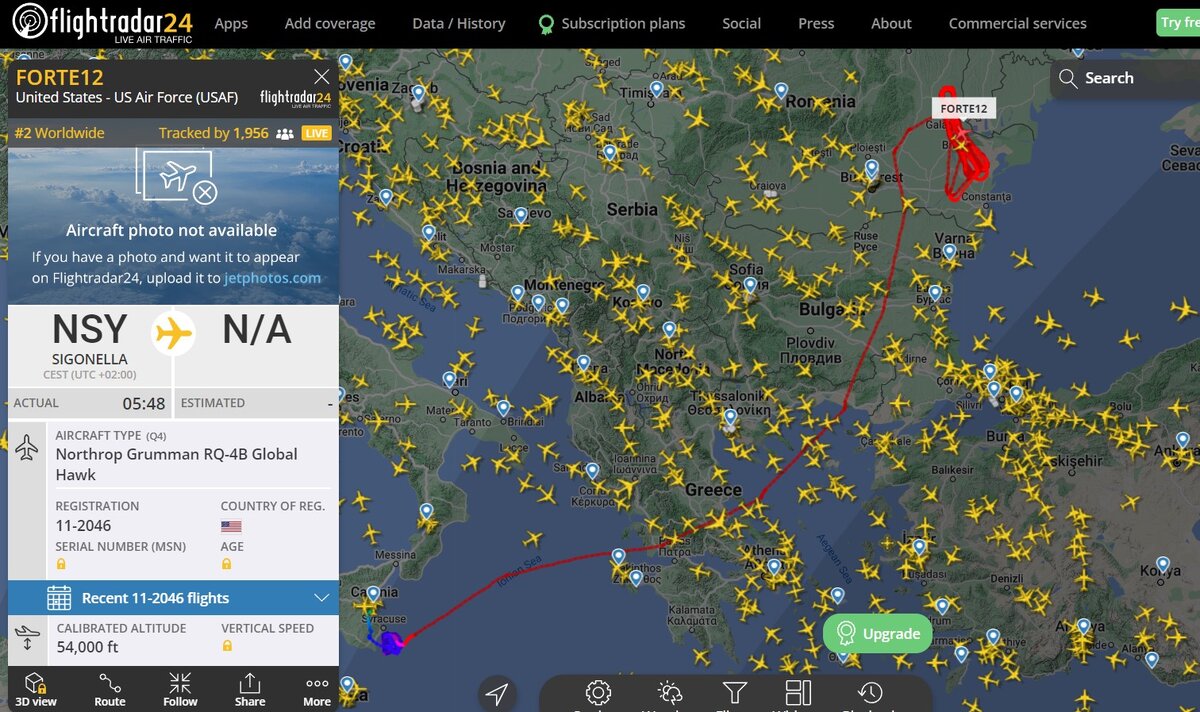Image resolution: width=1200 pixels, height=712 pixels.
Task: Open map Settings gear in bottom toolbar
Action: click(598, 693)
